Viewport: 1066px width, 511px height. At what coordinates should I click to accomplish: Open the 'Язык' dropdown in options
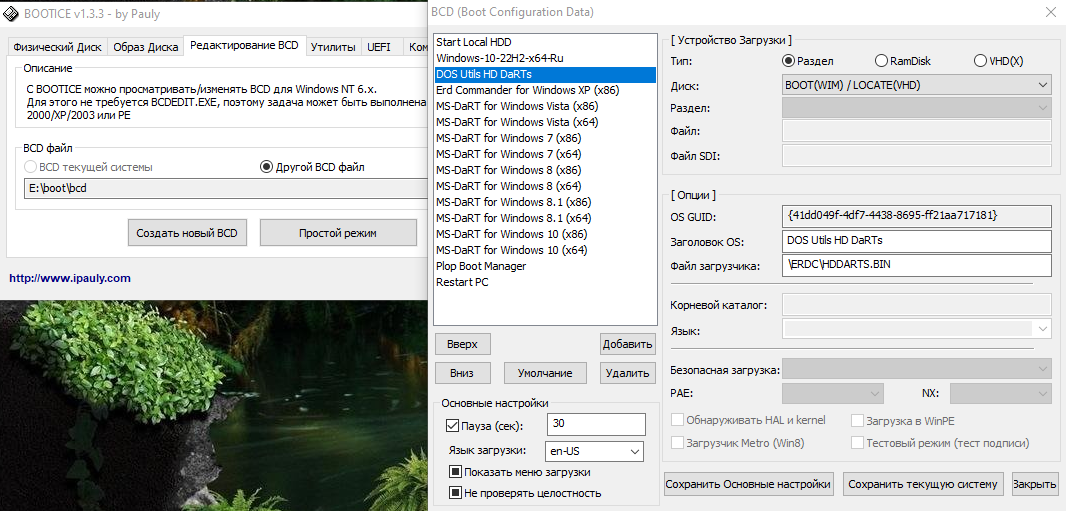(x=1043, y=329)
